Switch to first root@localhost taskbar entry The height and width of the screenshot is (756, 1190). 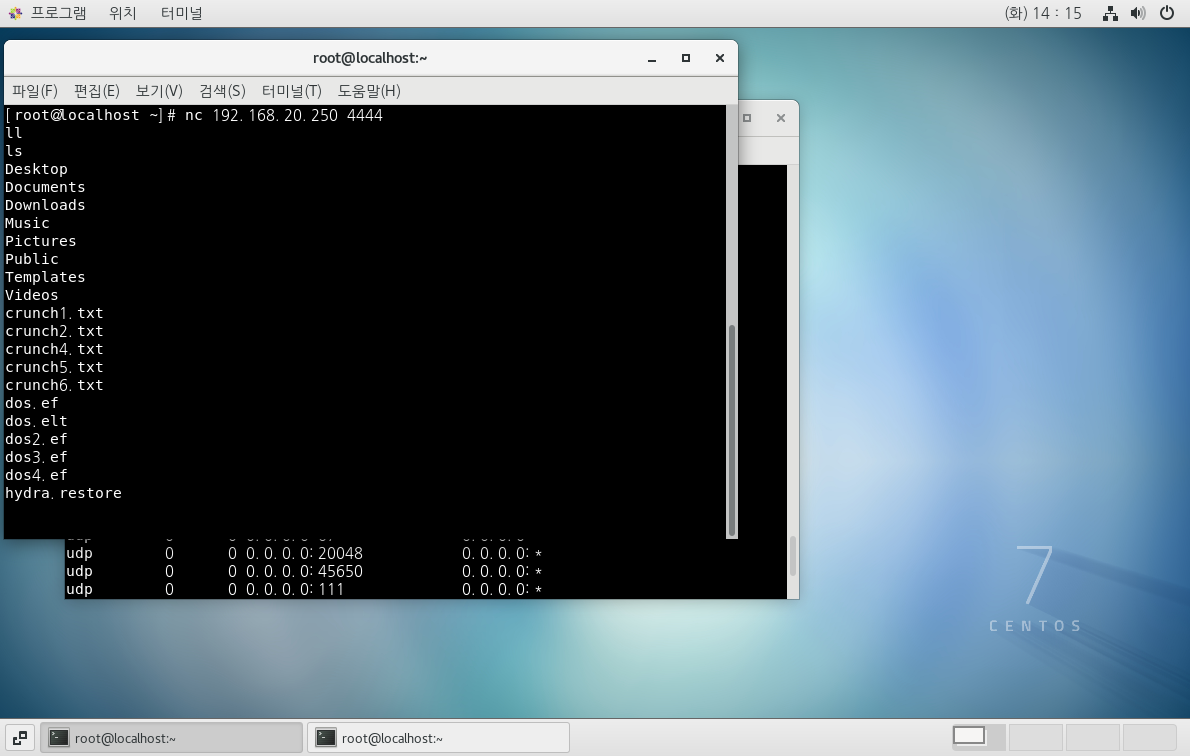172,738
